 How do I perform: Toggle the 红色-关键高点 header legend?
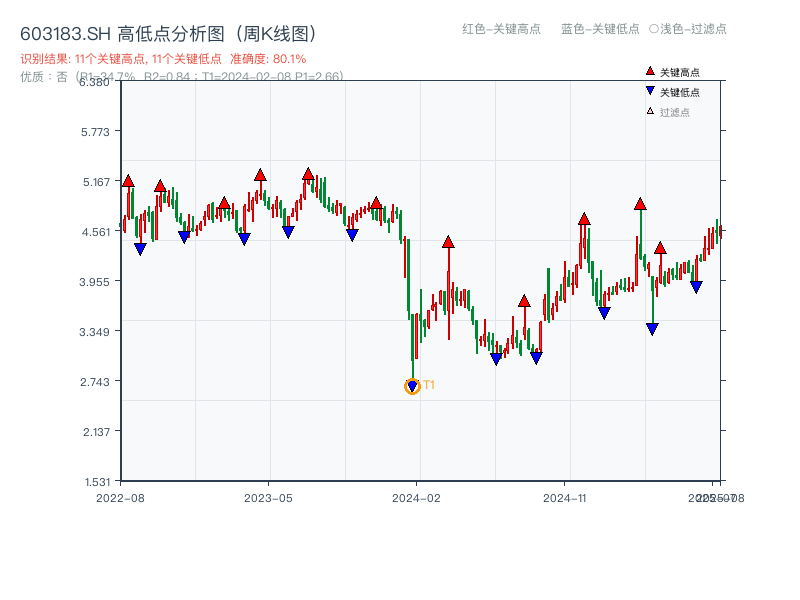coord(500,29)
